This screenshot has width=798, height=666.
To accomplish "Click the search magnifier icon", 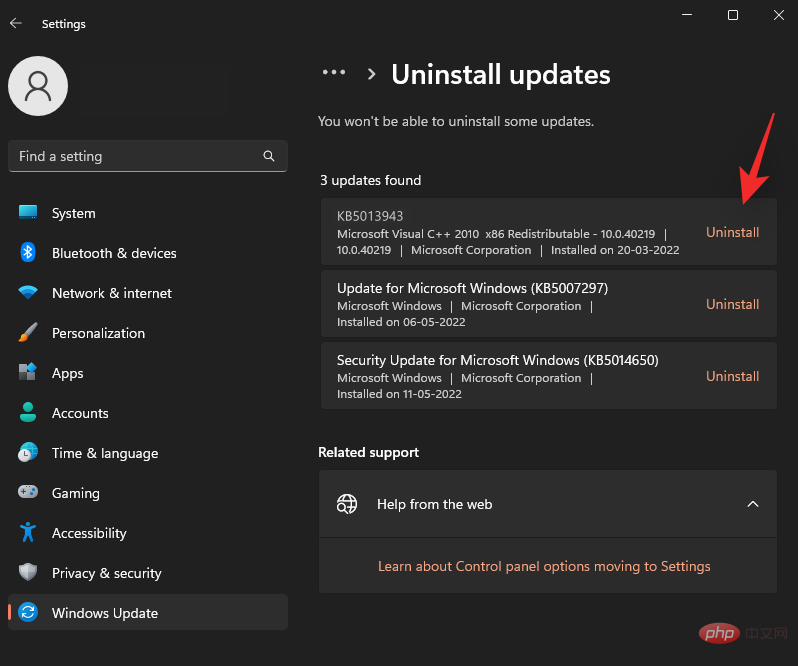I will pos(269,156).
